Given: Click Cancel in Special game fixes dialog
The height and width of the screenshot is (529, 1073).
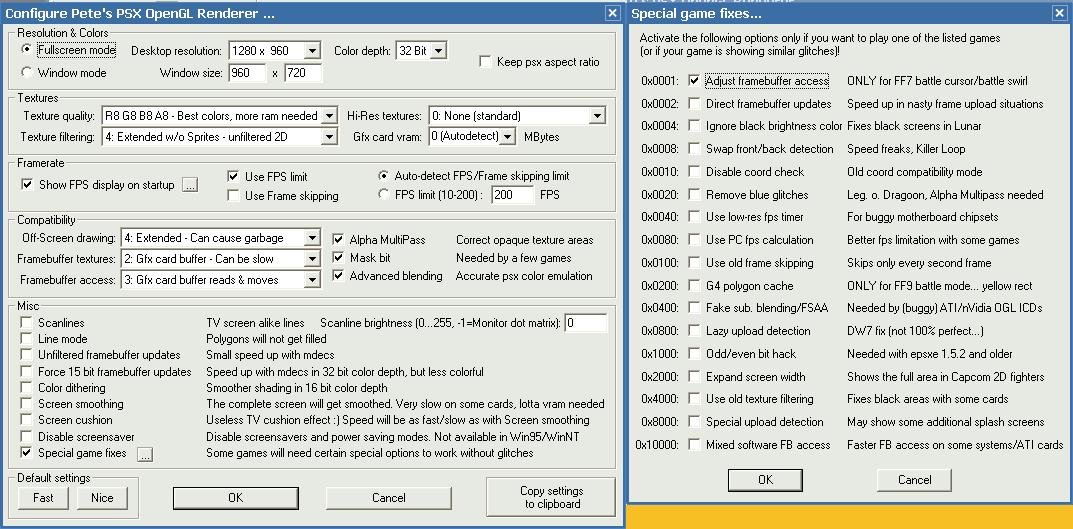Looking at the screenshot, I should point(914,480).
